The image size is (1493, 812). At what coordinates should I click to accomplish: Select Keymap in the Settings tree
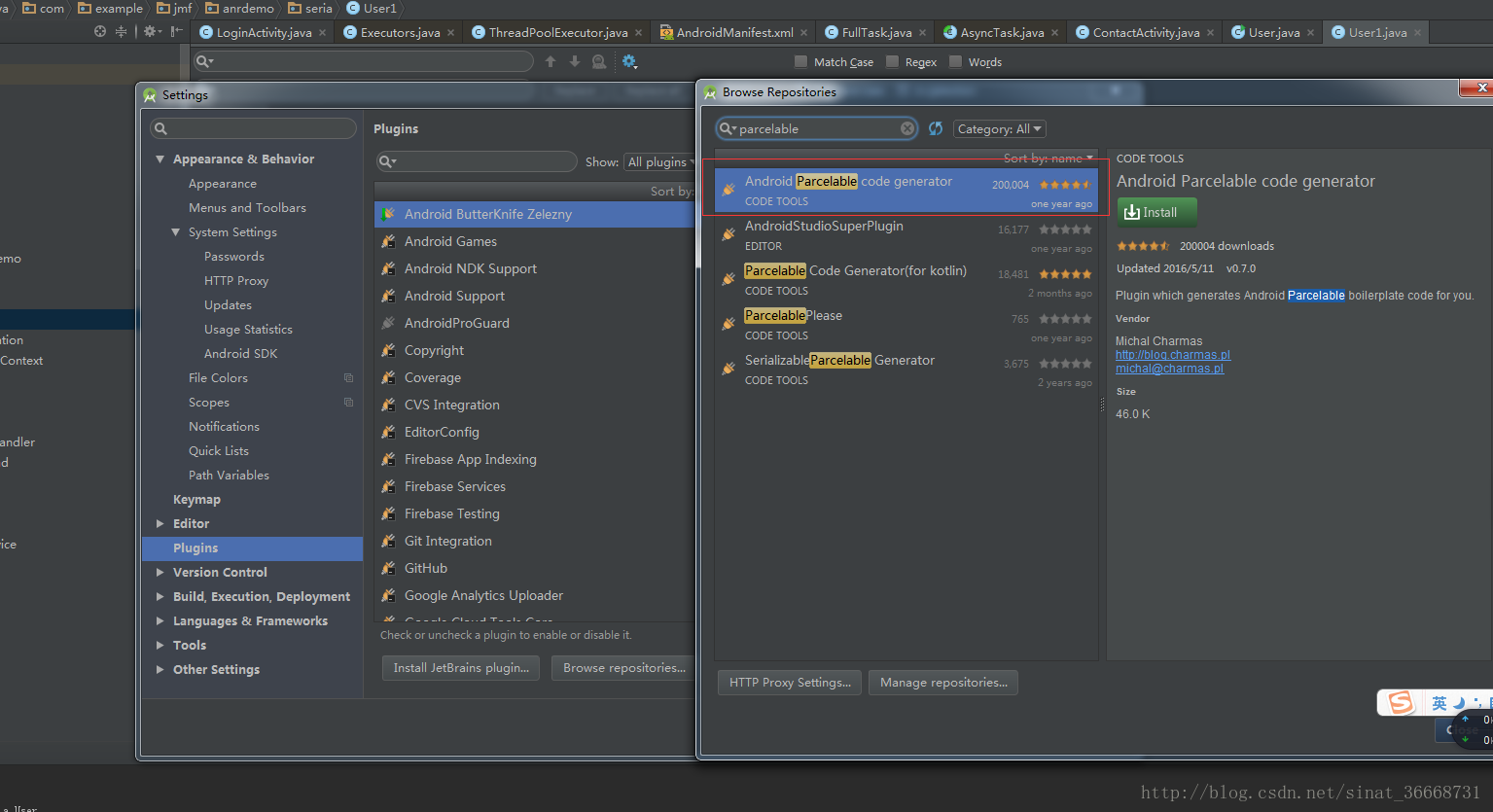196,499
